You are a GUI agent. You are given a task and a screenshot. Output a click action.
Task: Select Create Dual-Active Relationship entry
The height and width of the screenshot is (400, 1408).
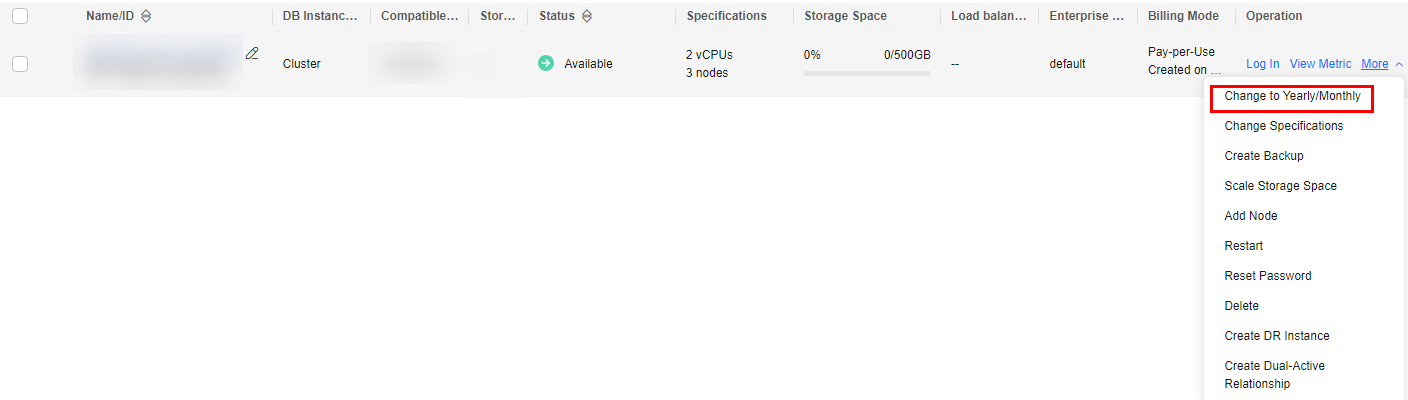click(1274, 375)
